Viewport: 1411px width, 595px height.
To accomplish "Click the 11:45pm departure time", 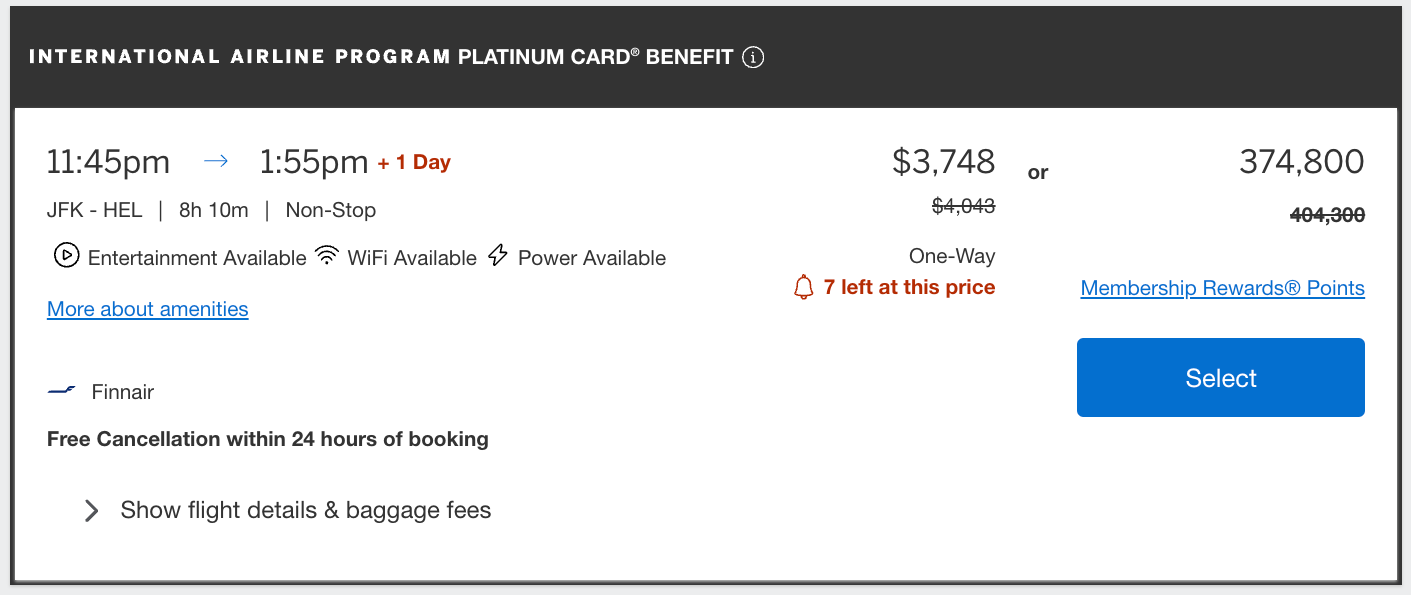I will (108, 161).
